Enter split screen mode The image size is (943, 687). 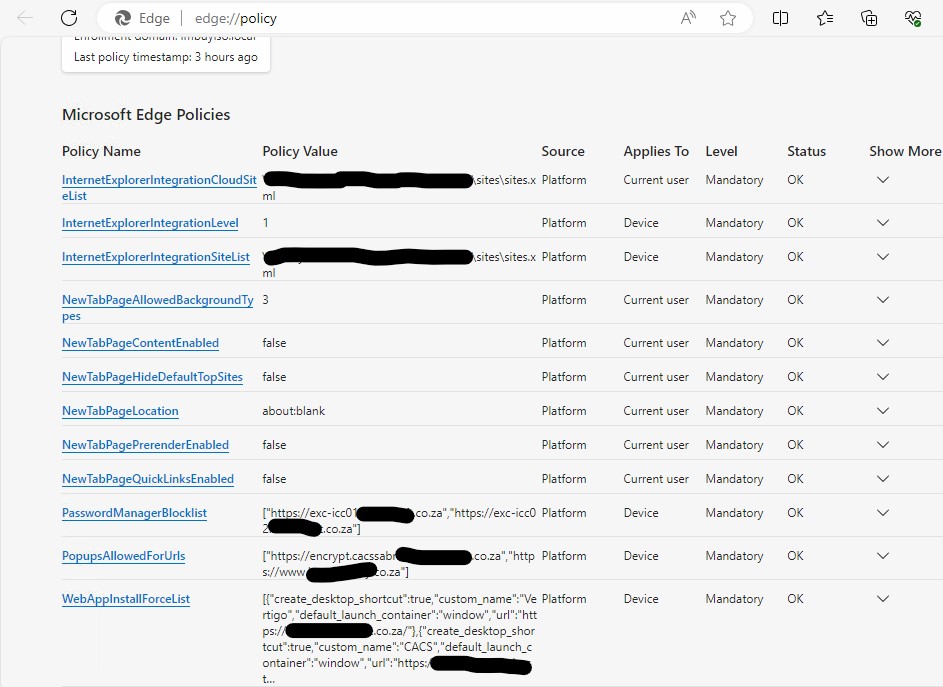781,17
